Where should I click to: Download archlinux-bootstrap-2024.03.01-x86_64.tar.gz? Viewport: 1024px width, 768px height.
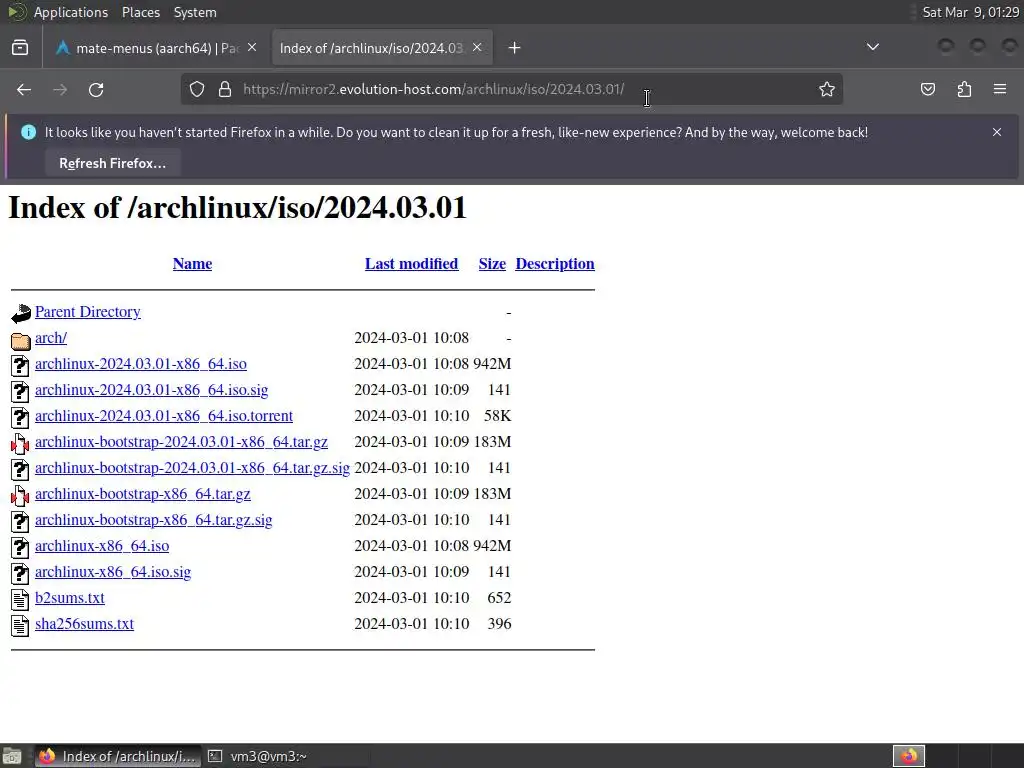tap(181, 442)
